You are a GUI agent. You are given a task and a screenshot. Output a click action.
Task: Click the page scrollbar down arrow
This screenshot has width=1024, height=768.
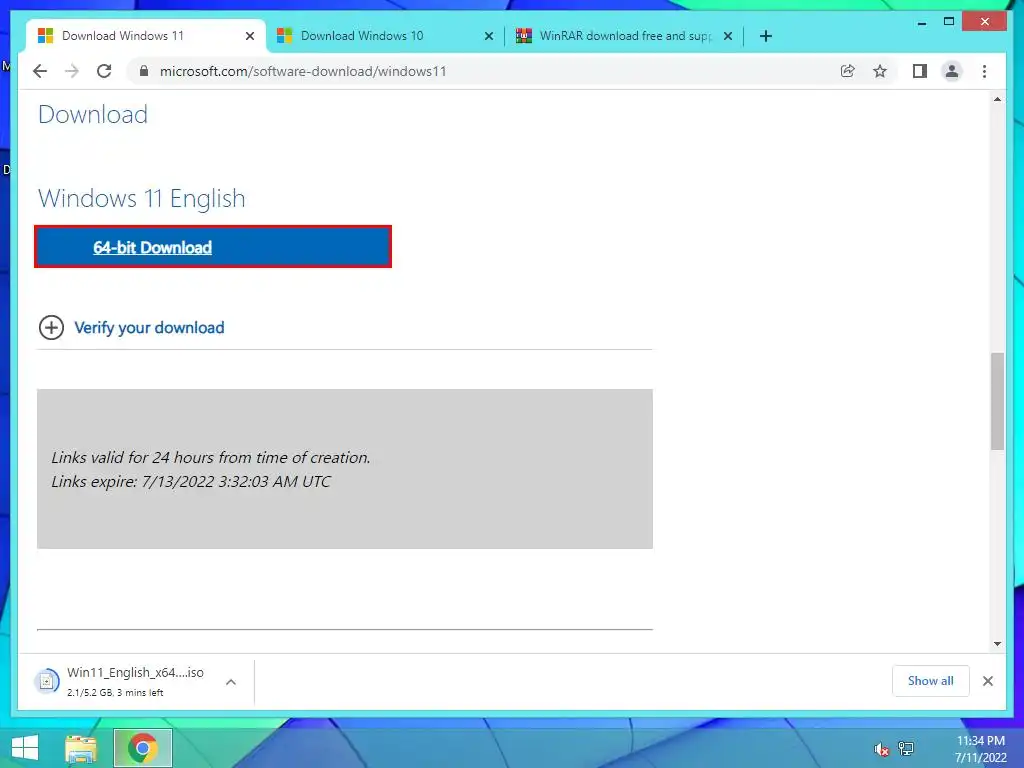997,644
